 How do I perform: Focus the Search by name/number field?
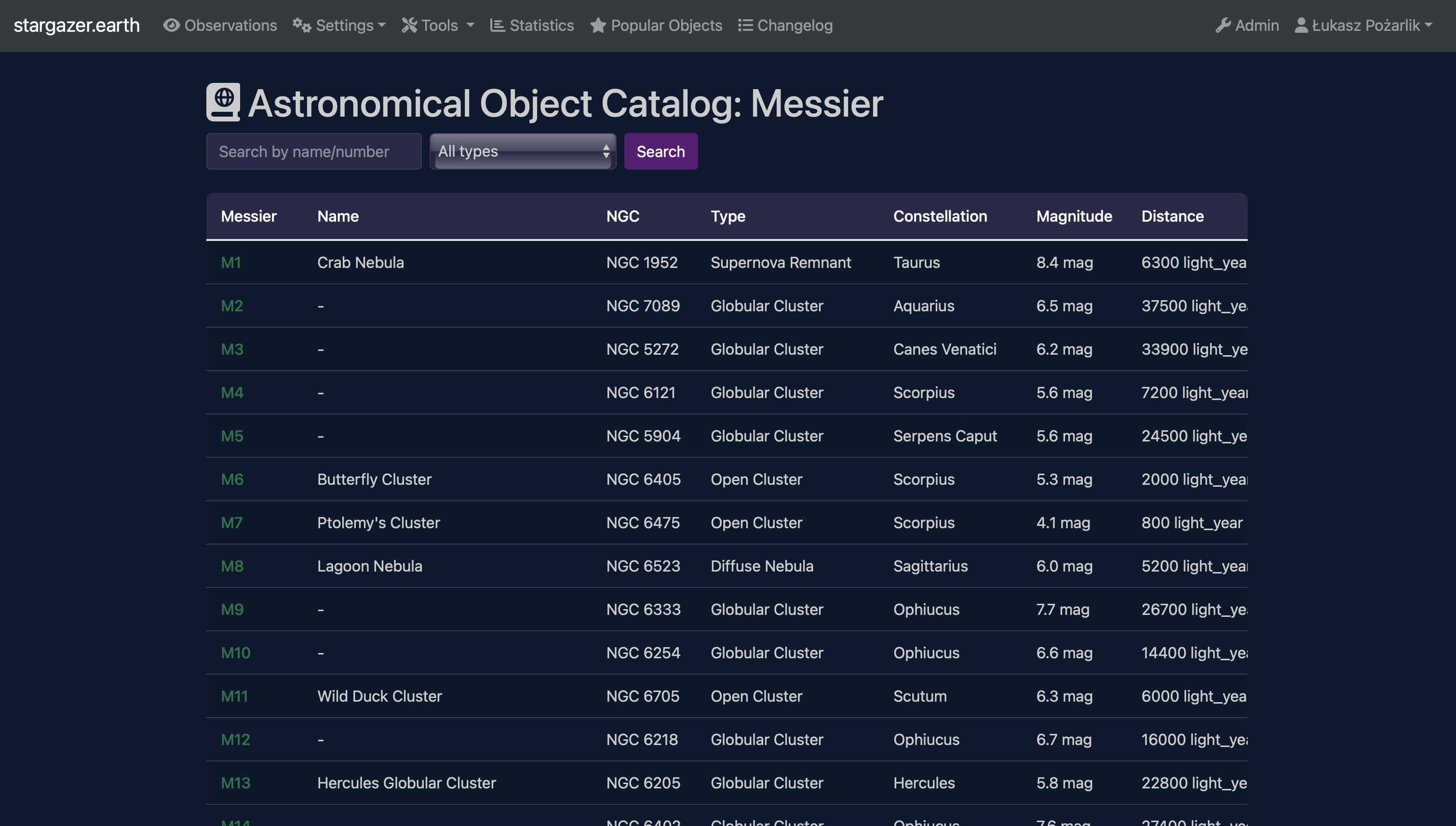pyautogui.click(x=314, y=151)
